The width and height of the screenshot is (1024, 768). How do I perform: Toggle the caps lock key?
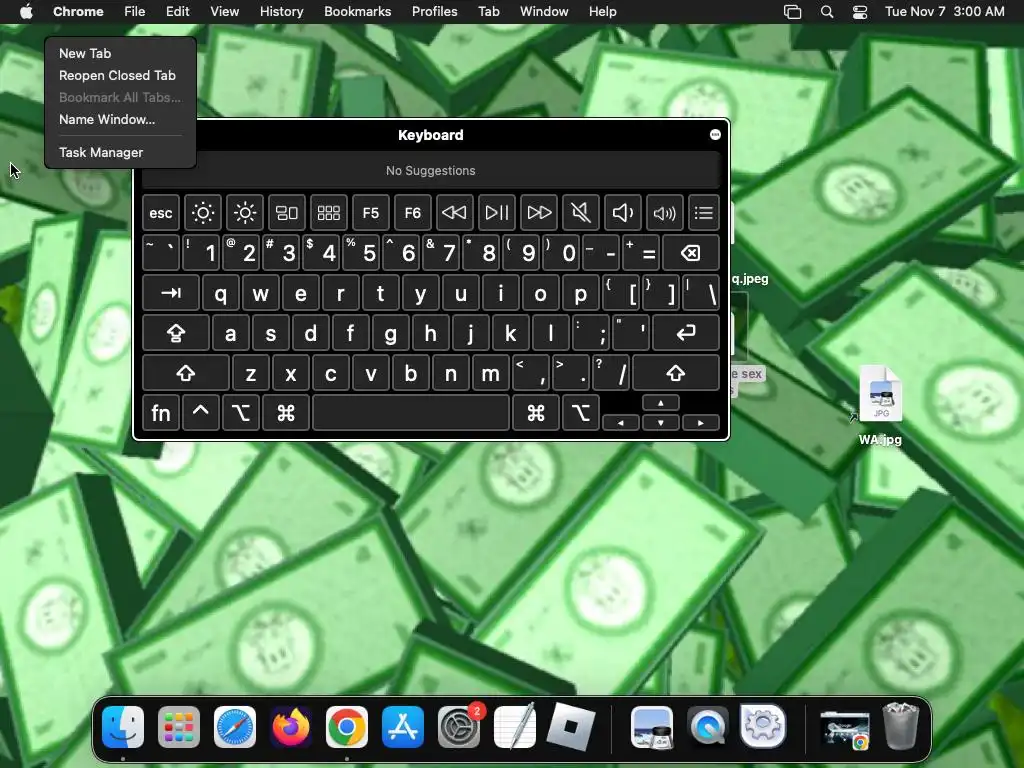(176, 333)
